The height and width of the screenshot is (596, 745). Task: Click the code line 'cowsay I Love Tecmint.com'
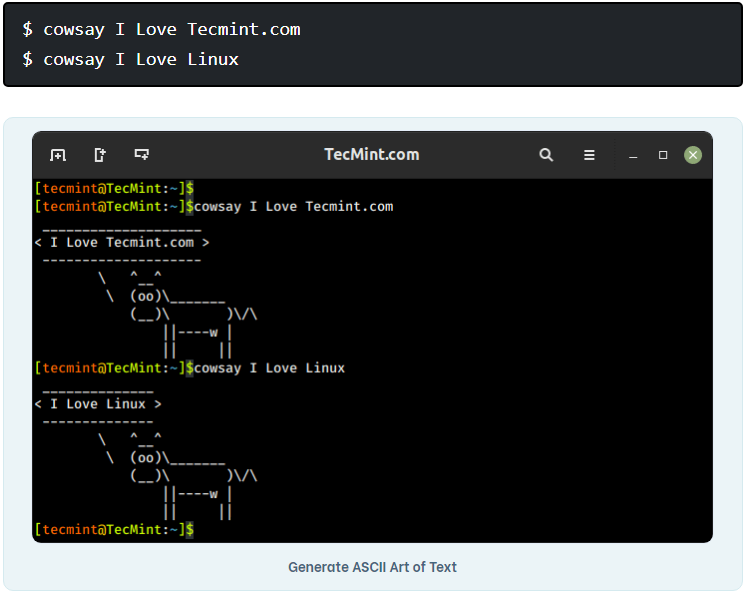pyautogui.click(x=171, y=29)
